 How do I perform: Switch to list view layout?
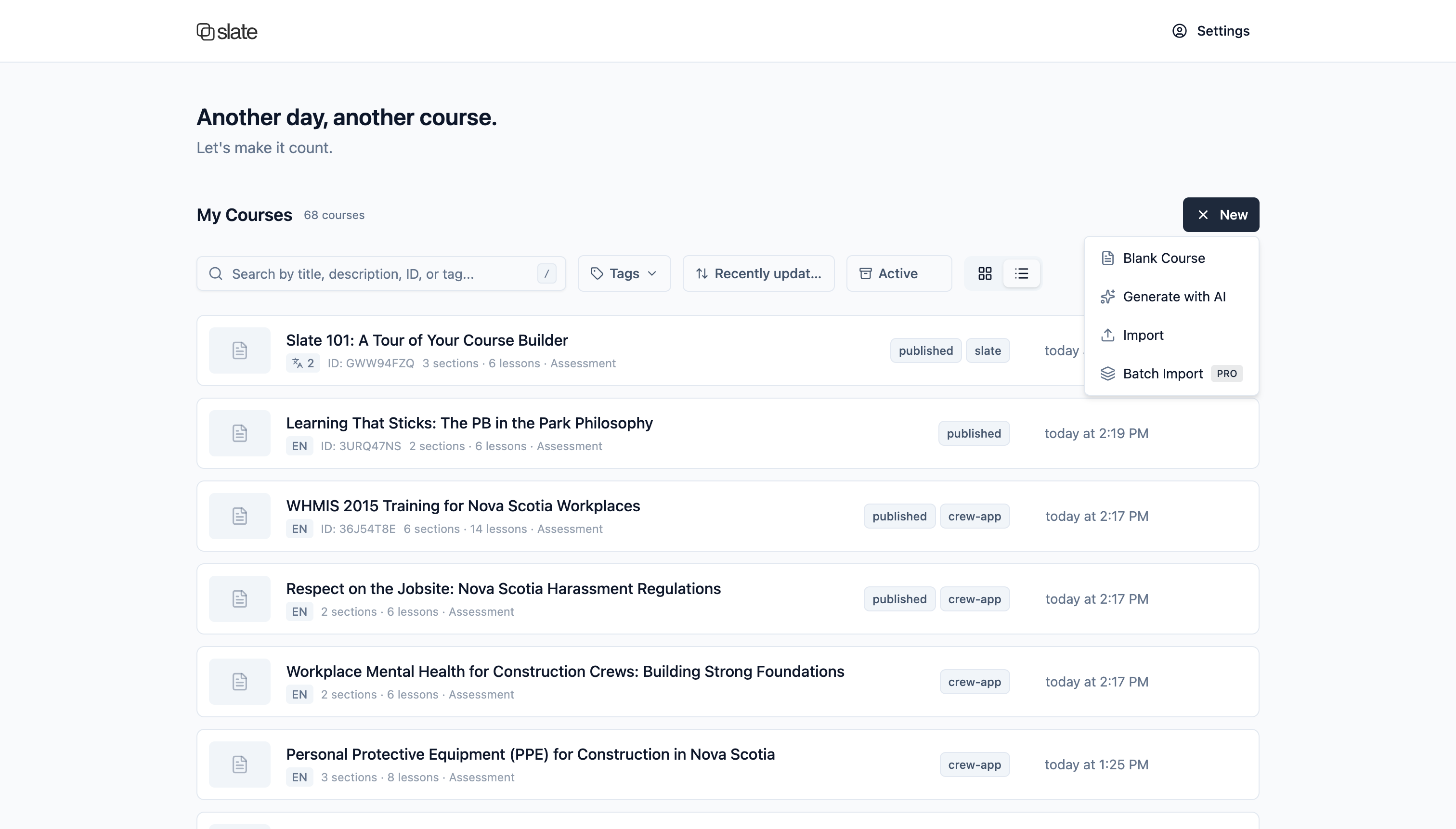1021,273
